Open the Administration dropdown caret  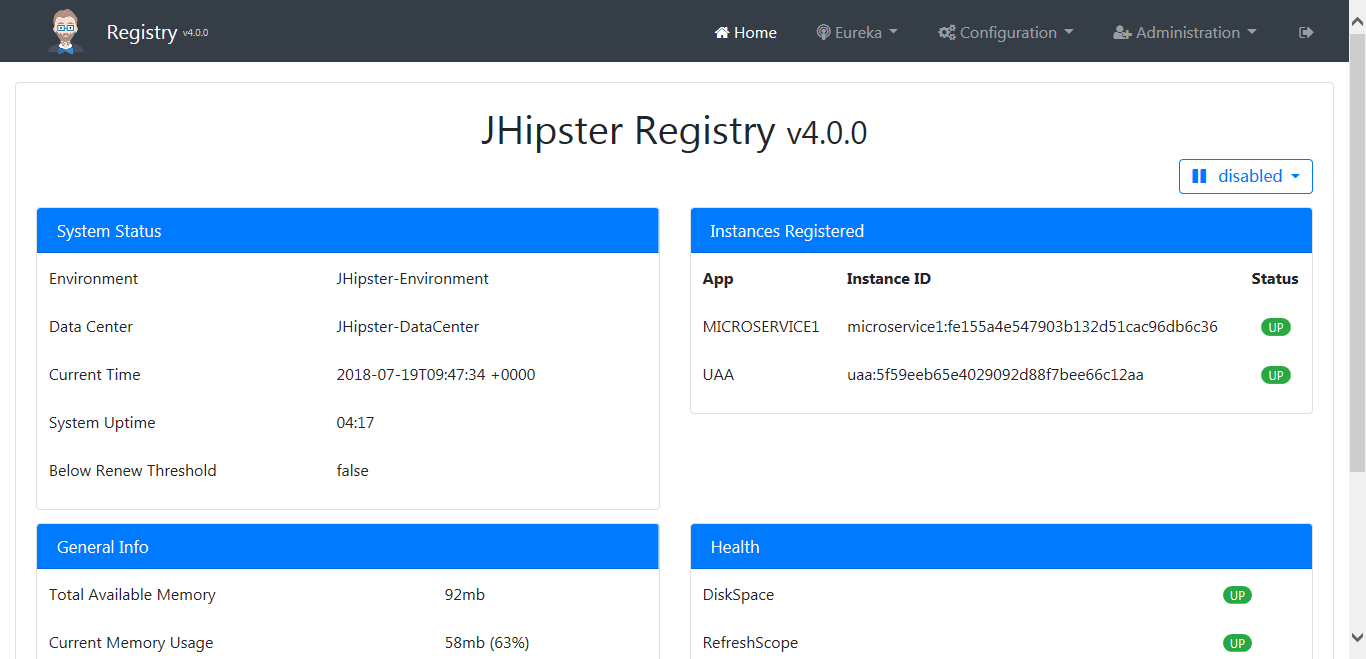[x=1251, y=32]
